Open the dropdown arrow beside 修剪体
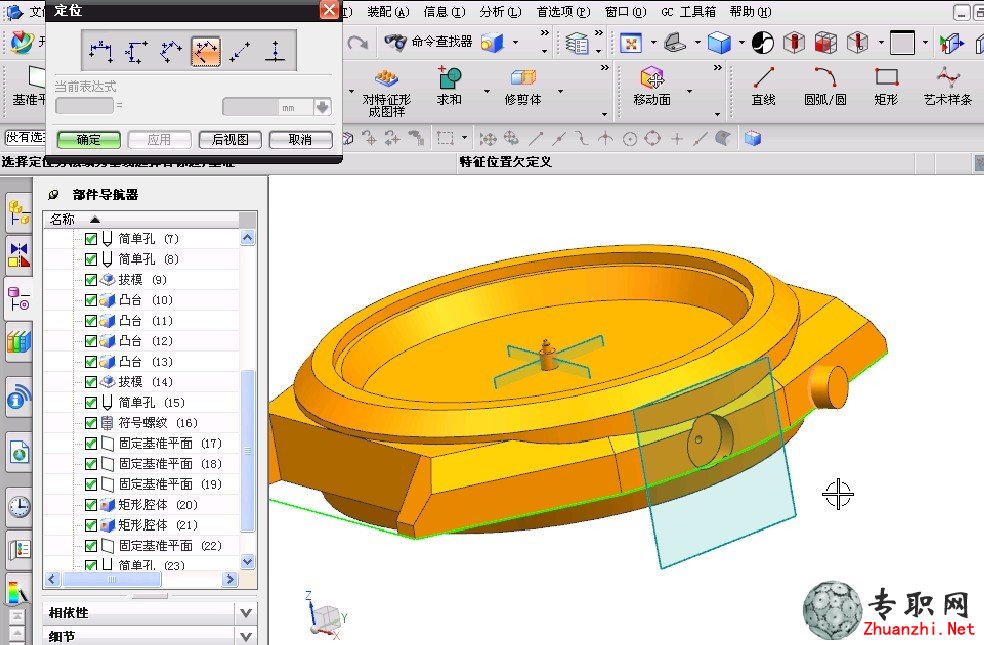Screen dimensions: 984x645 point(560,92)
